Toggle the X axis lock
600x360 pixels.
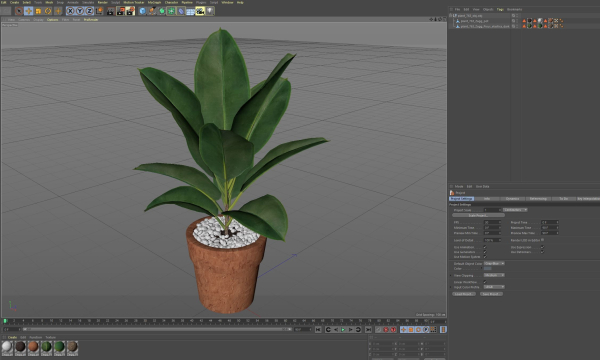(x=70, y=11)
